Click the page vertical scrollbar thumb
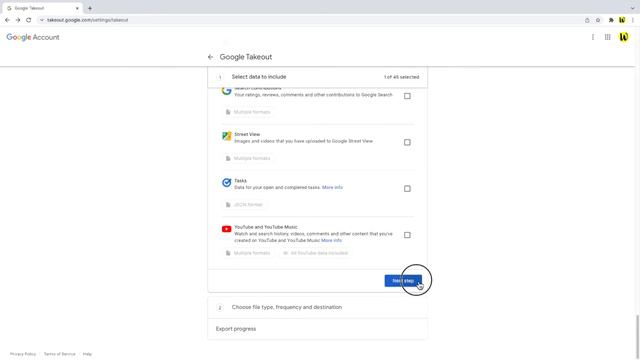The width and height of the screenshot is (640, 360). pos(637,336)
